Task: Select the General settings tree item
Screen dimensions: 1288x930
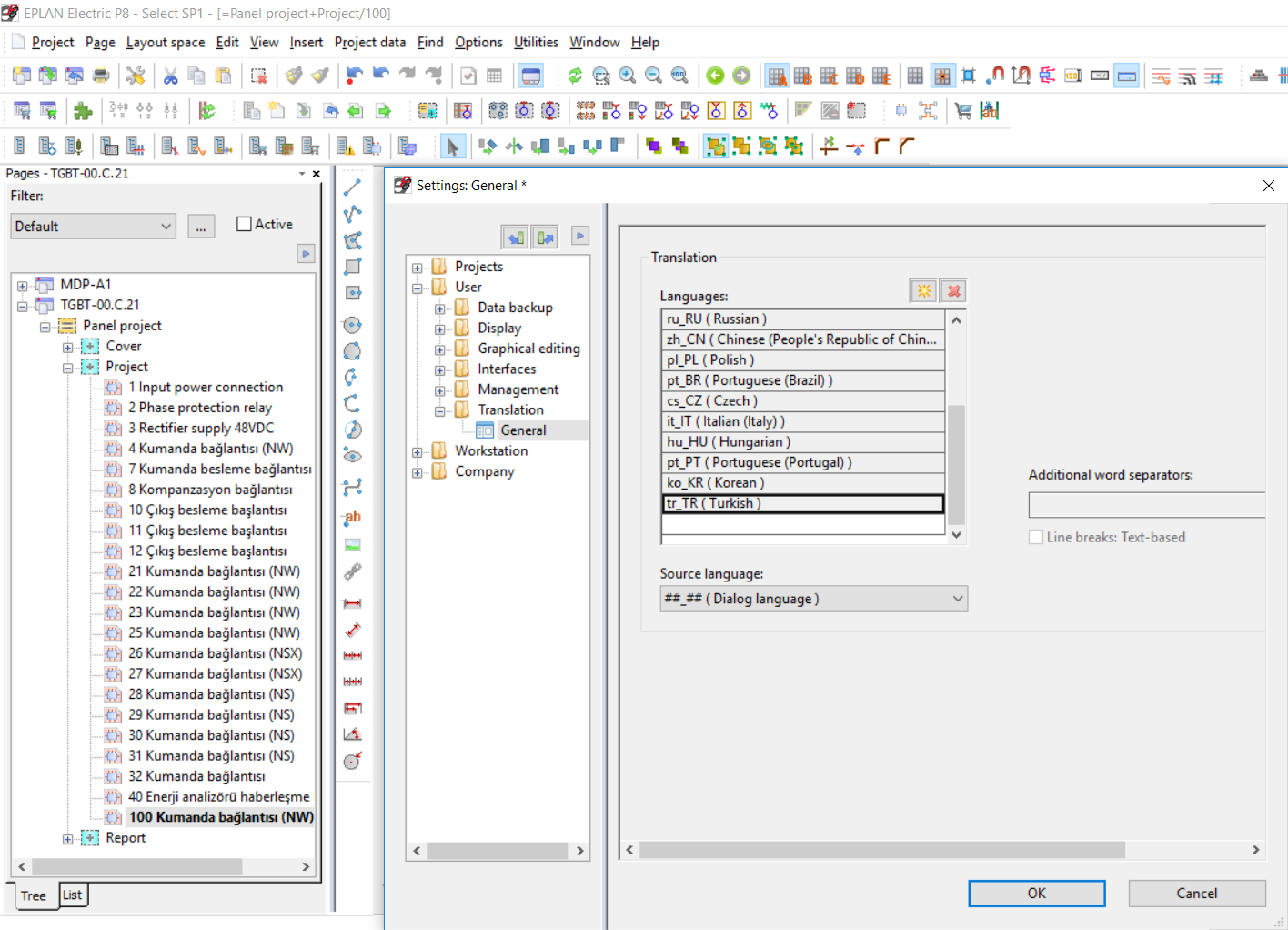Action: (523, 430)
